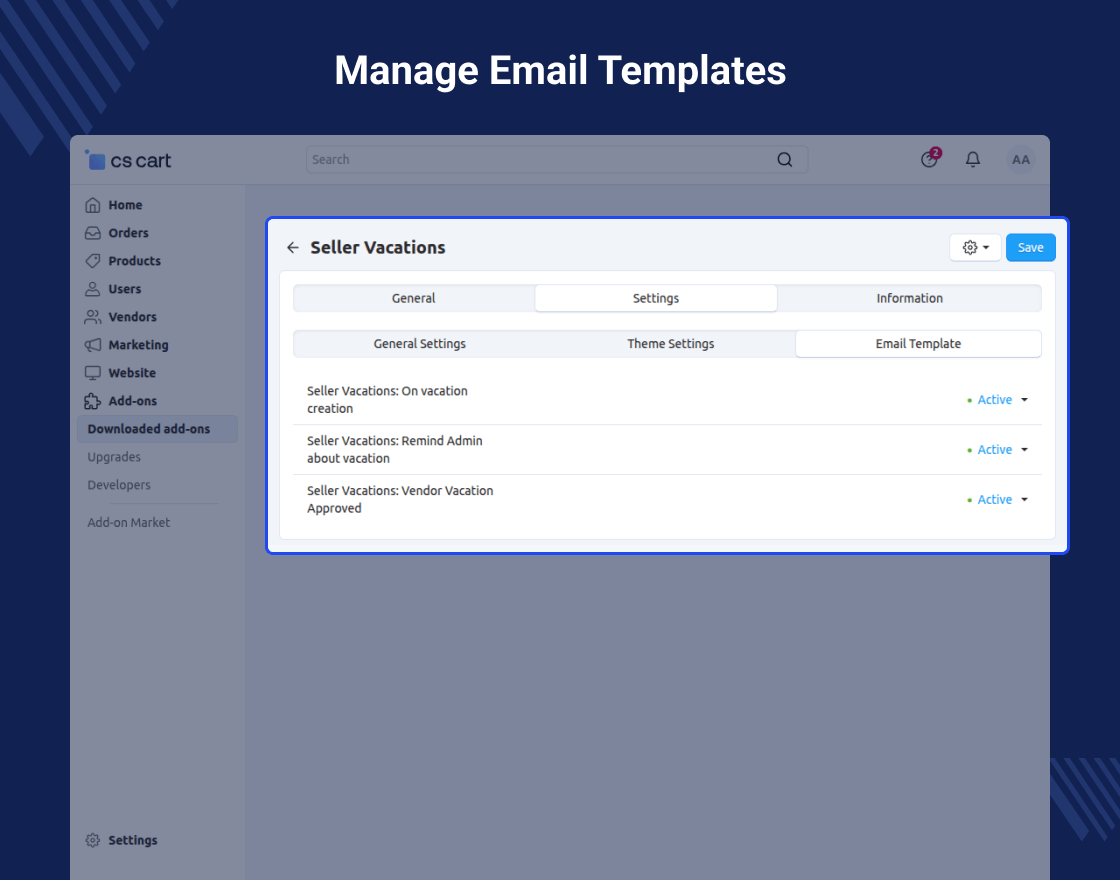The height and width of the screenshot is (880, 1120).
Task: Open the AA user avatar menu
Action: pyautogui.click(x=1021, y=159)
